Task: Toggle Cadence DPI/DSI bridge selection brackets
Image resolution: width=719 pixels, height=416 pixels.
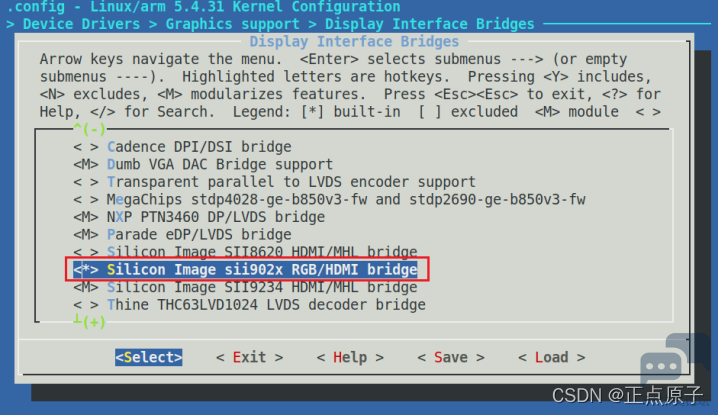Action: coord(86,147)
